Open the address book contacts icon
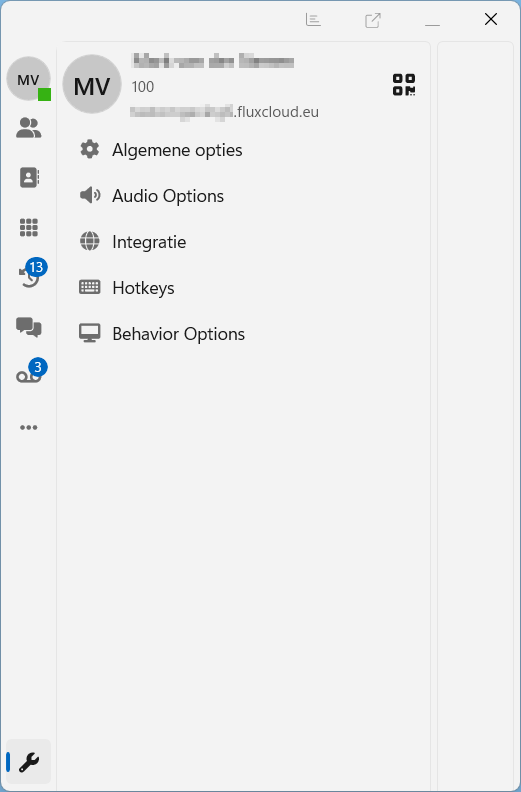 tap(29, 178)
